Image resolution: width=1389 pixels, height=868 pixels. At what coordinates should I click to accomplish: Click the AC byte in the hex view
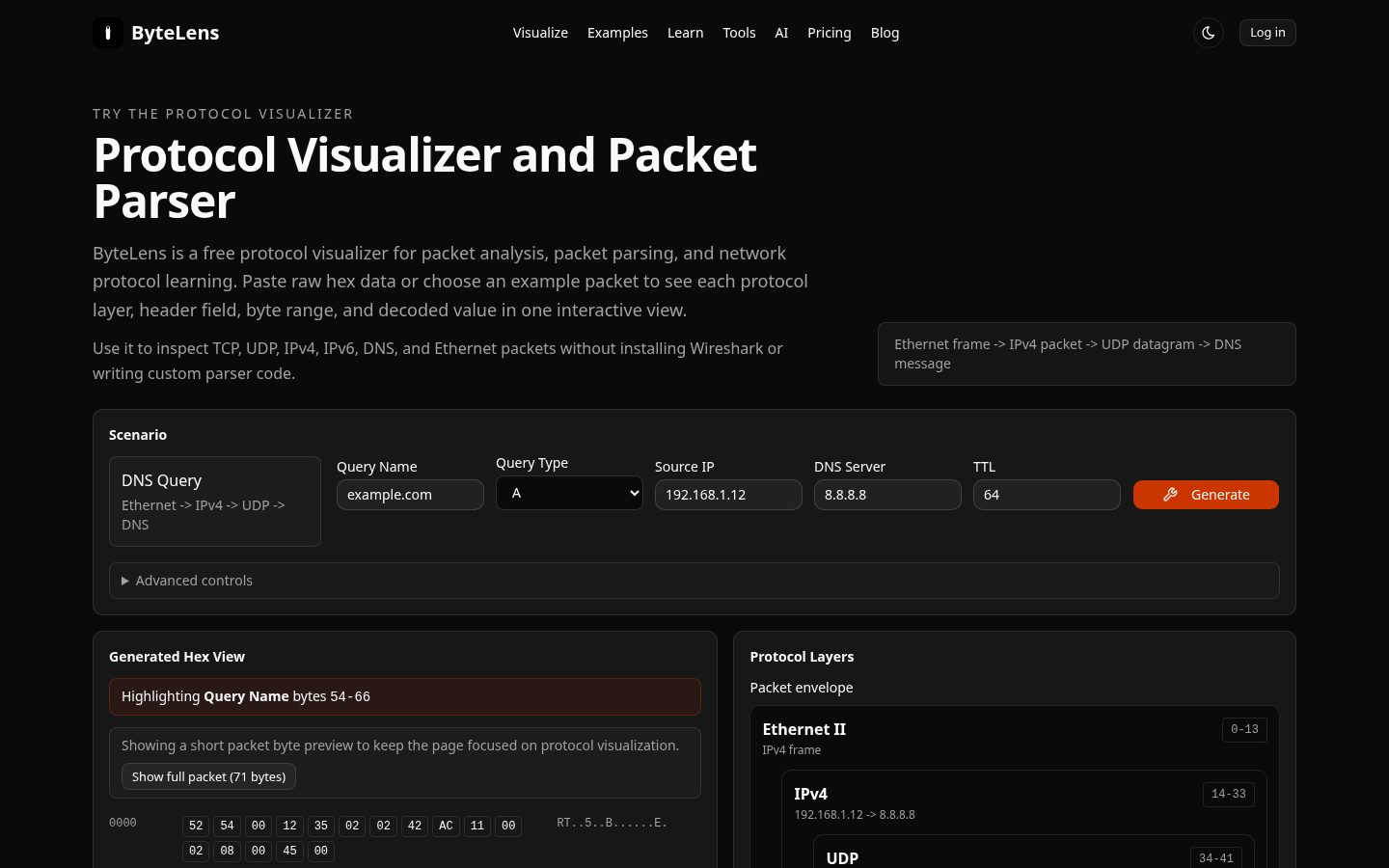coord(446,827)
